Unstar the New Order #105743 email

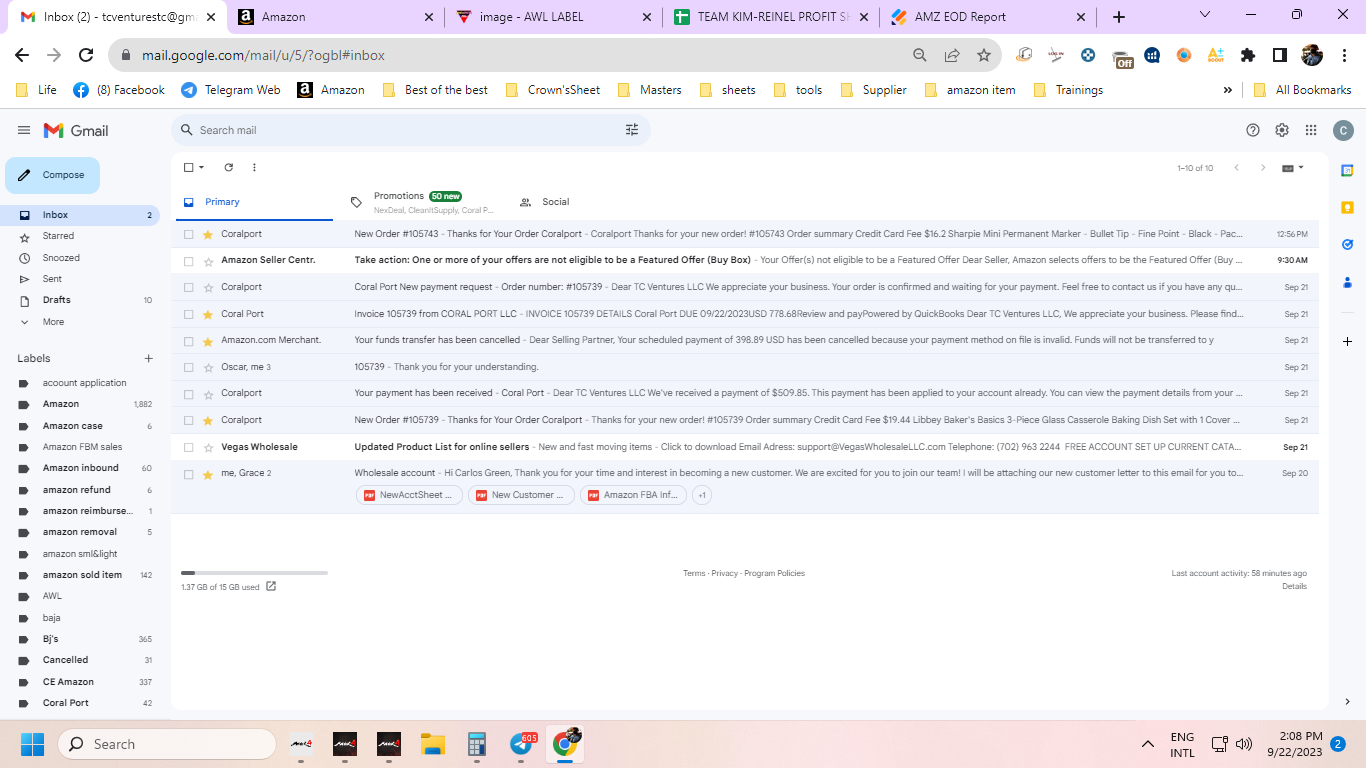[x=208, y=234]
